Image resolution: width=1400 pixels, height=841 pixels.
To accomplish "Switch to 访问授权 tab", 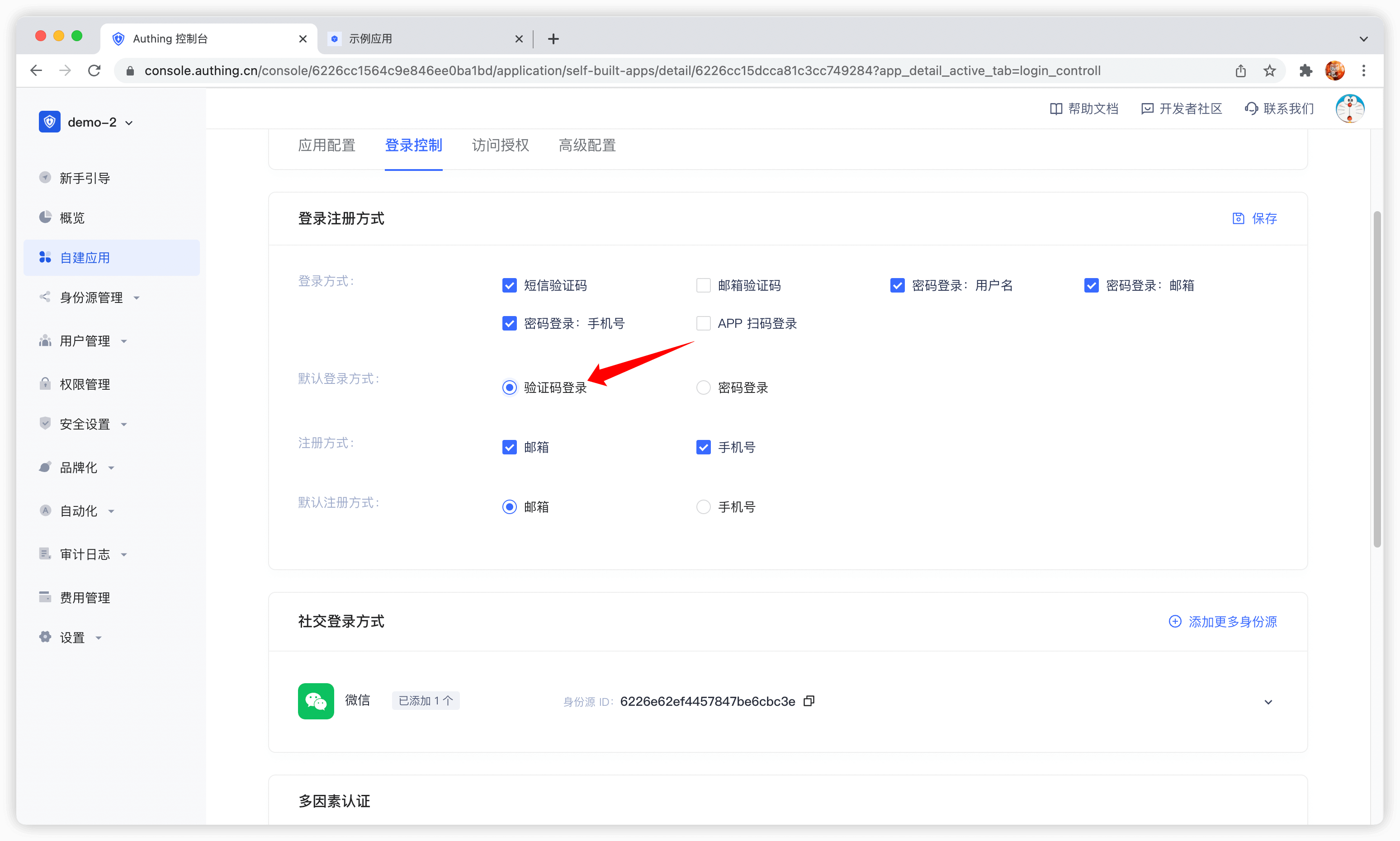I will (500, 146).
